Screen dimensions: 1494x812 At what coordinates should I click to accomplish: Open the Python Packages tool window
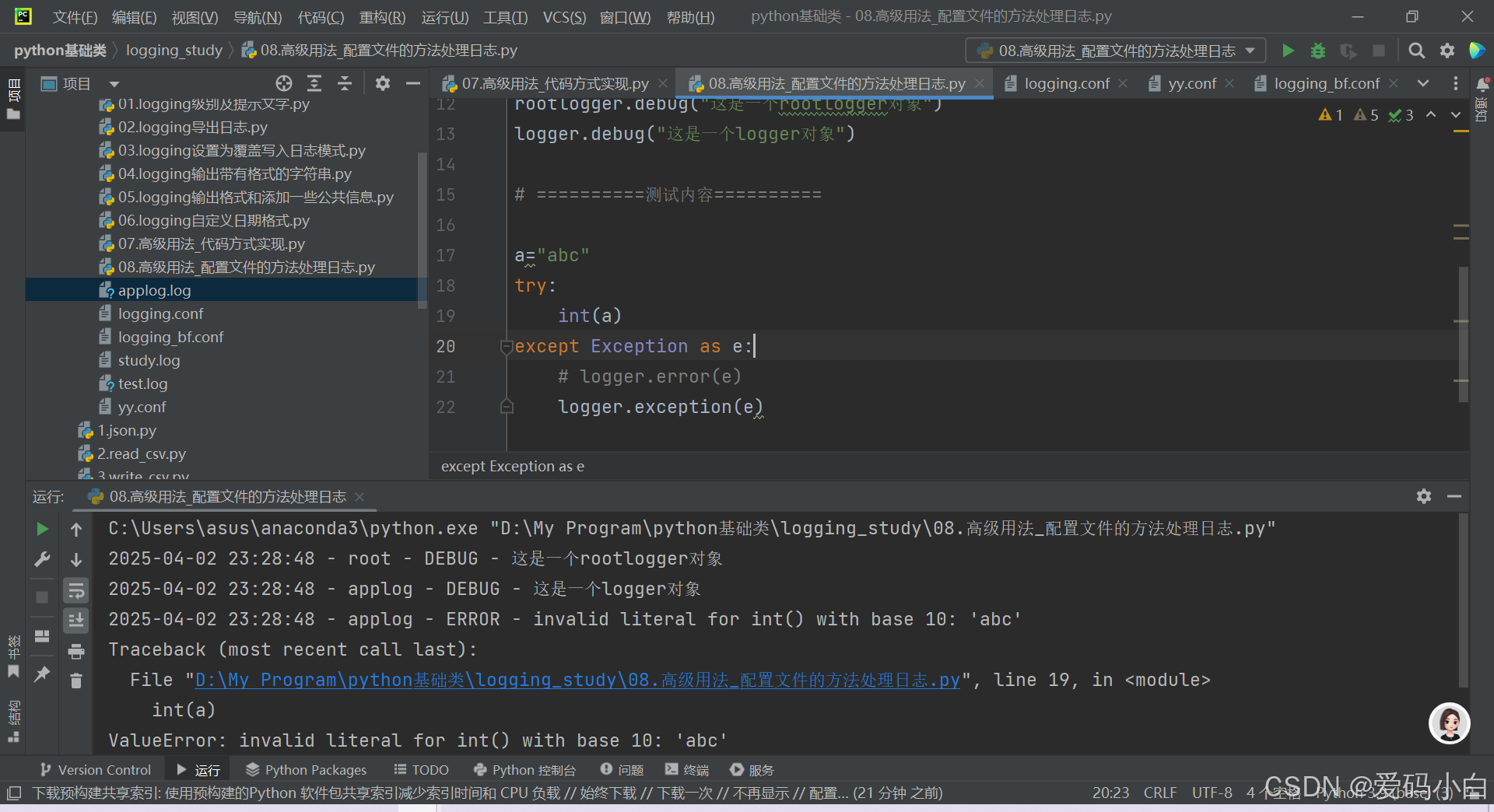[x=306, y=770]
